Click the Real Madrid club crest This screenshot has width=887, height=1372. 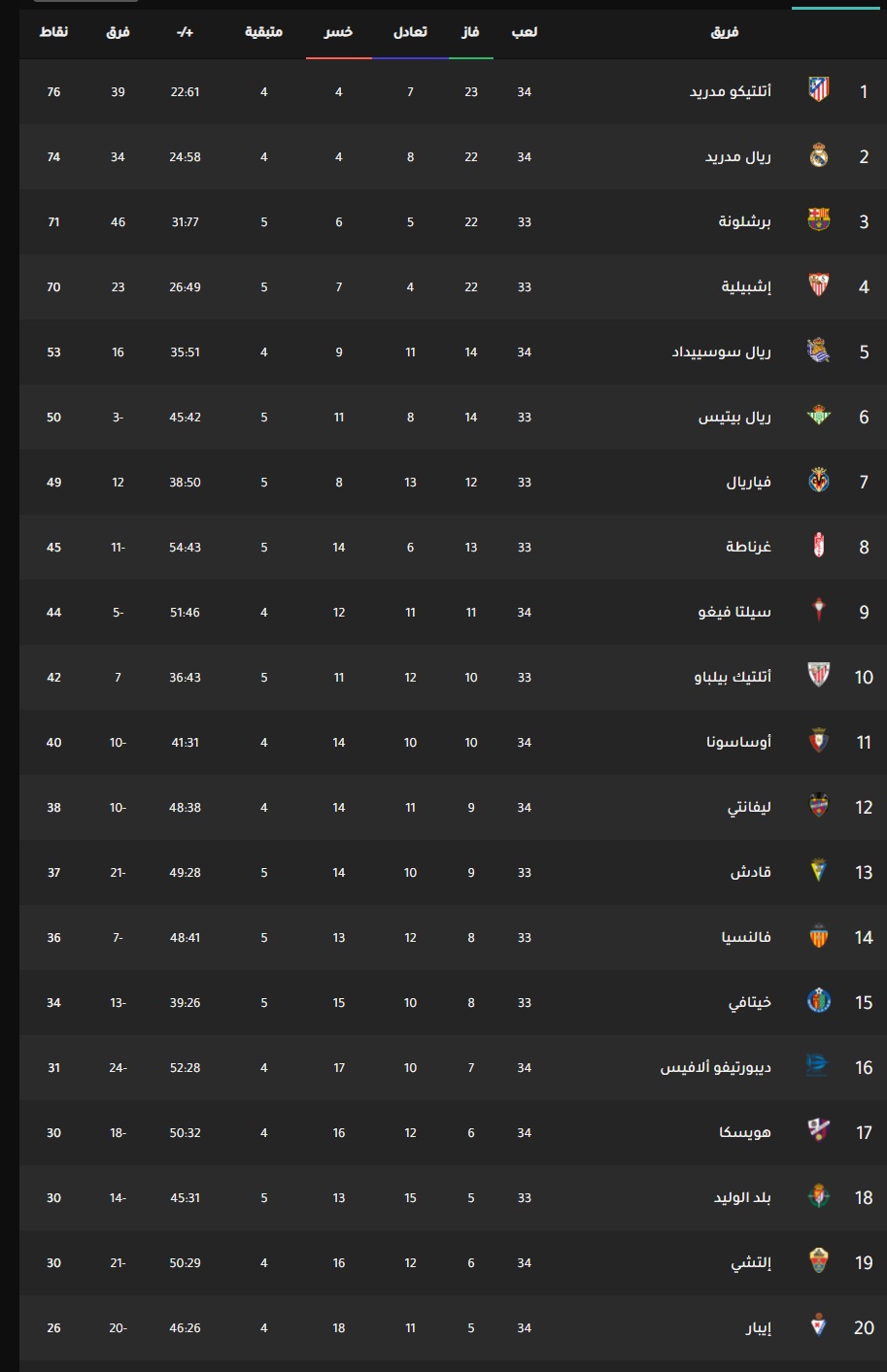click(x=819, y=156)
